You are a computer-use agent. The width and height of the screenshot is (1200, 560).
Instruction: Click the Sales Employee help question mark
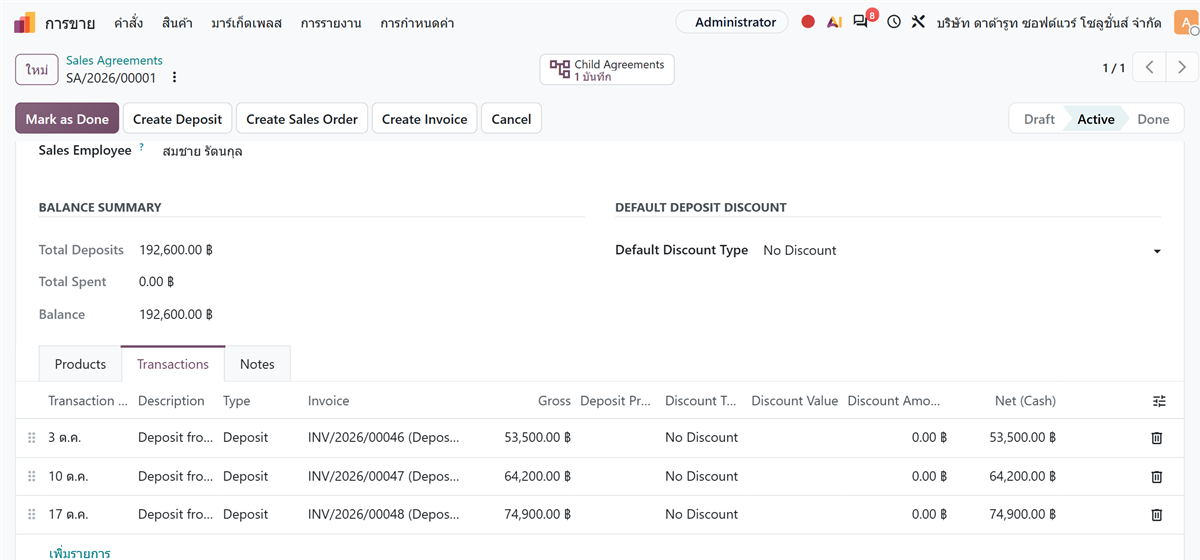(142, 148)
